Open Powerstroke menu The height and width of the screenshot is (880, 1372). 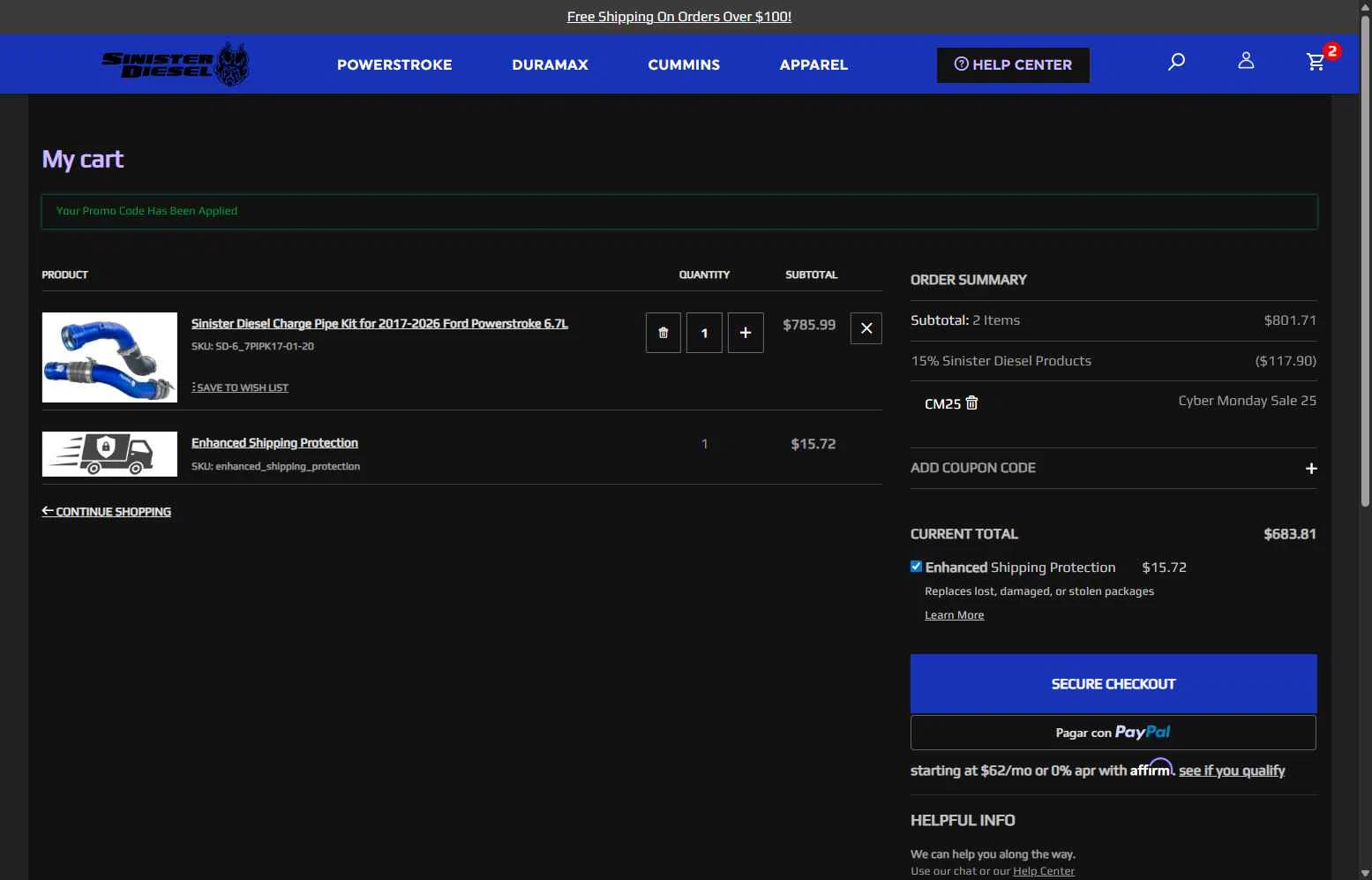pos(394,64)
